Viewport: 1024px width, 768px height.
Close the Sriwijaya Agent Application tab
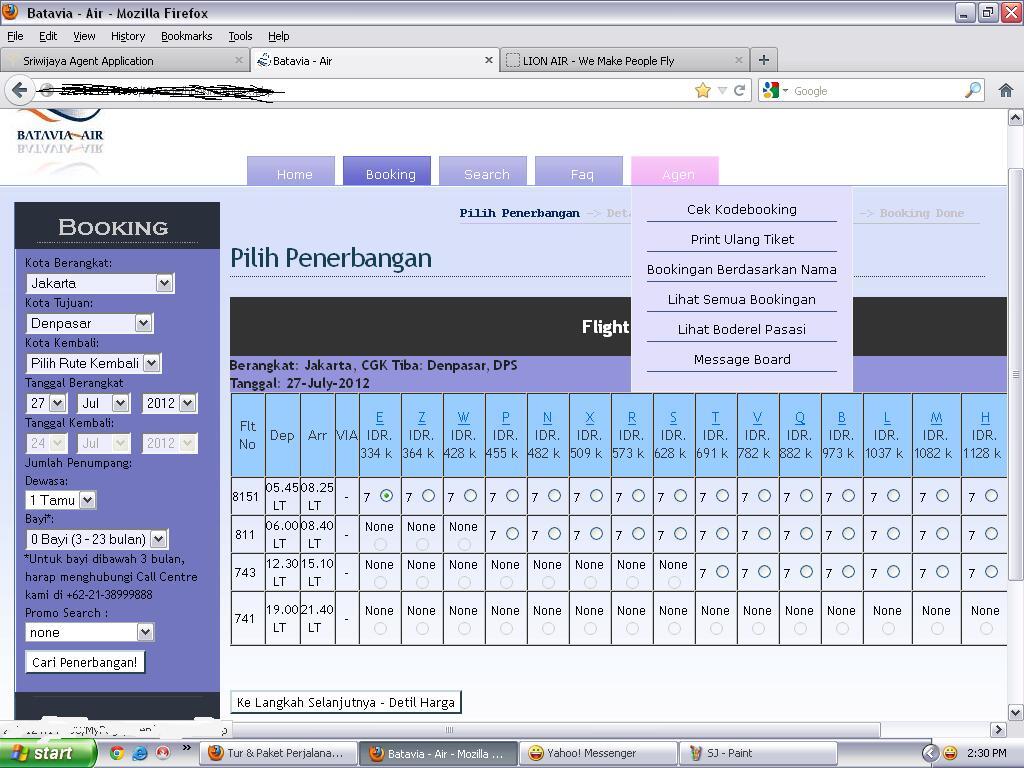point(238,60)
